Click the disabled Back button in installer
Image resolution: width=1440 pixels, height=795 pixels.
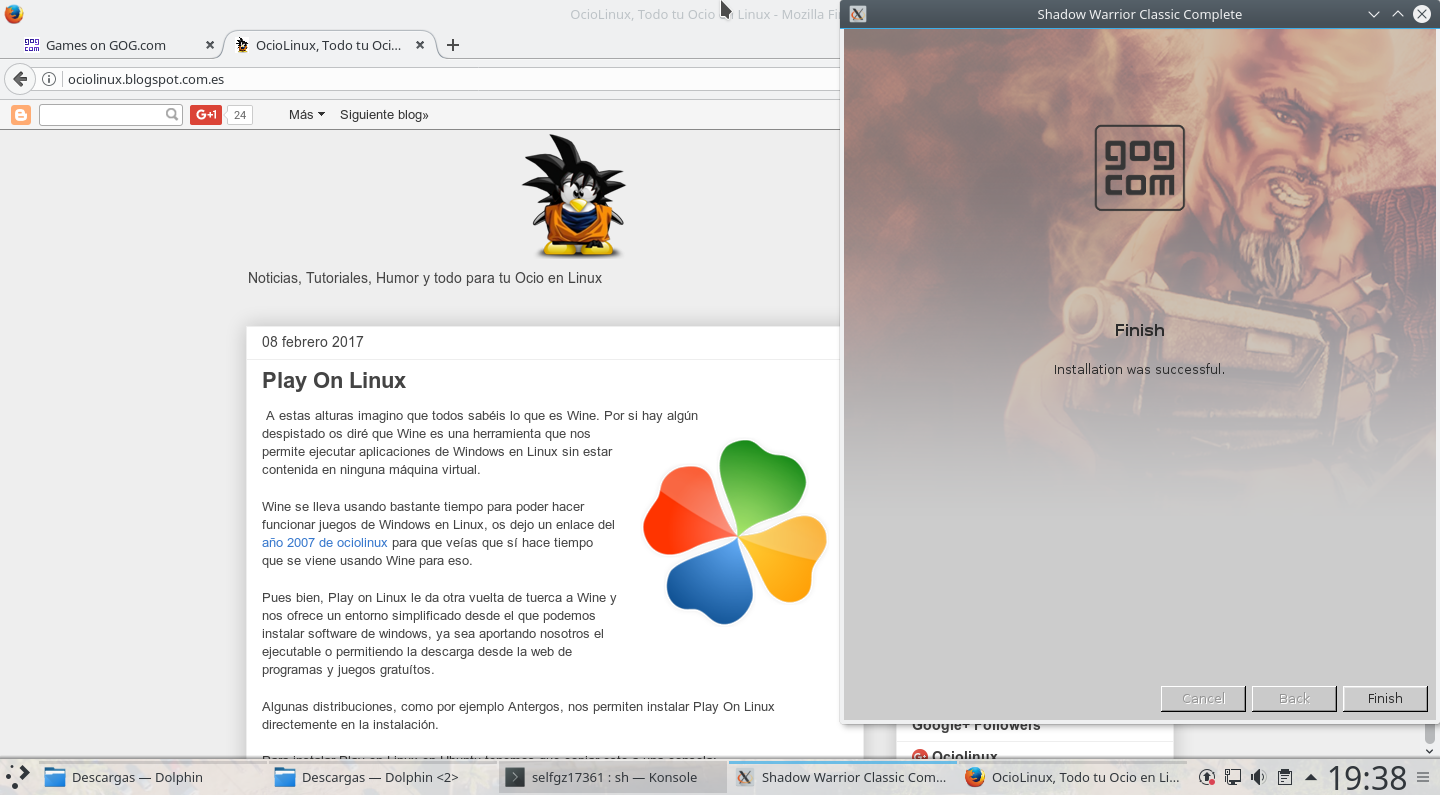(1294, 698)
